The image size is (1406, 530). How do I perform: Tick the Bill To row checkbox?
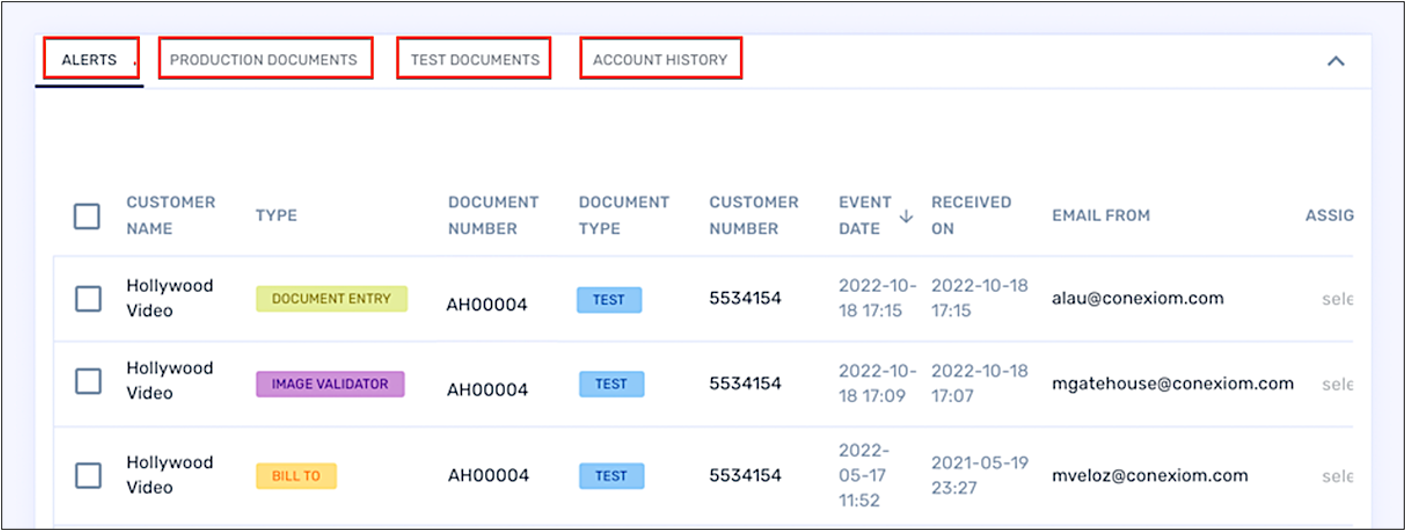[89, 475]
